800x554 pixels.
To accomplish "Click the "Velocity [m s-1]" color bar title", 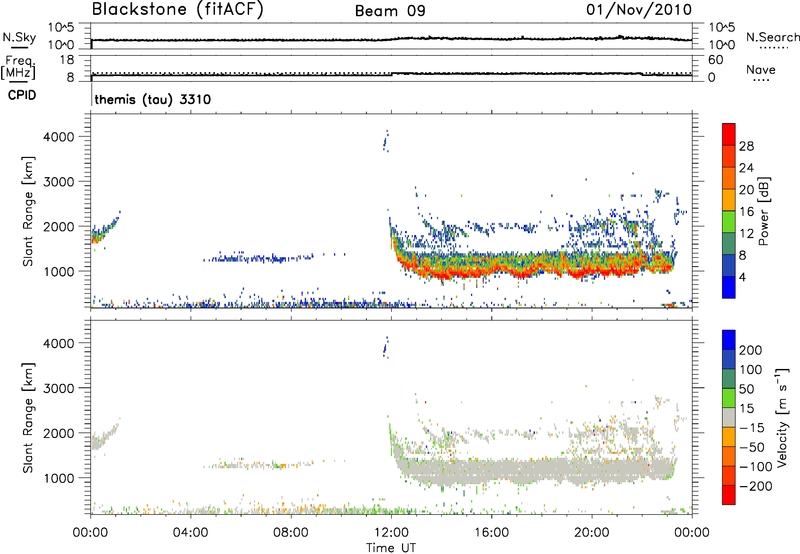I will (782, 417).
